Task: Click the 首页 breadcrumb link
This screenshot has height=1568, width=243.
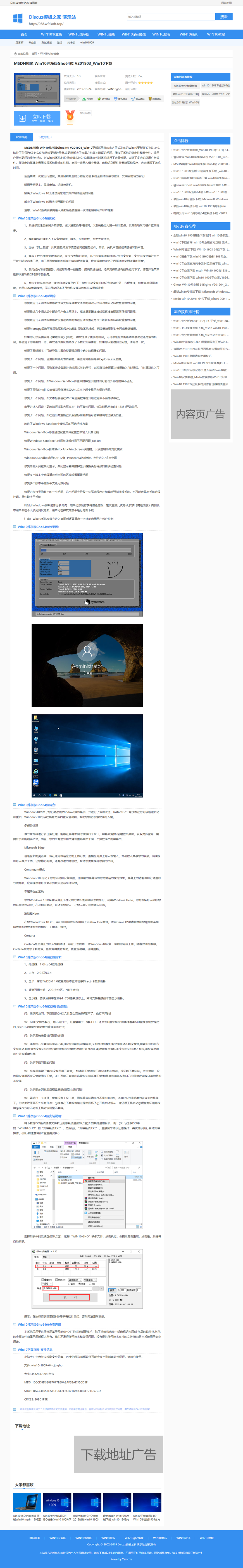Action: tap(34, 54)
